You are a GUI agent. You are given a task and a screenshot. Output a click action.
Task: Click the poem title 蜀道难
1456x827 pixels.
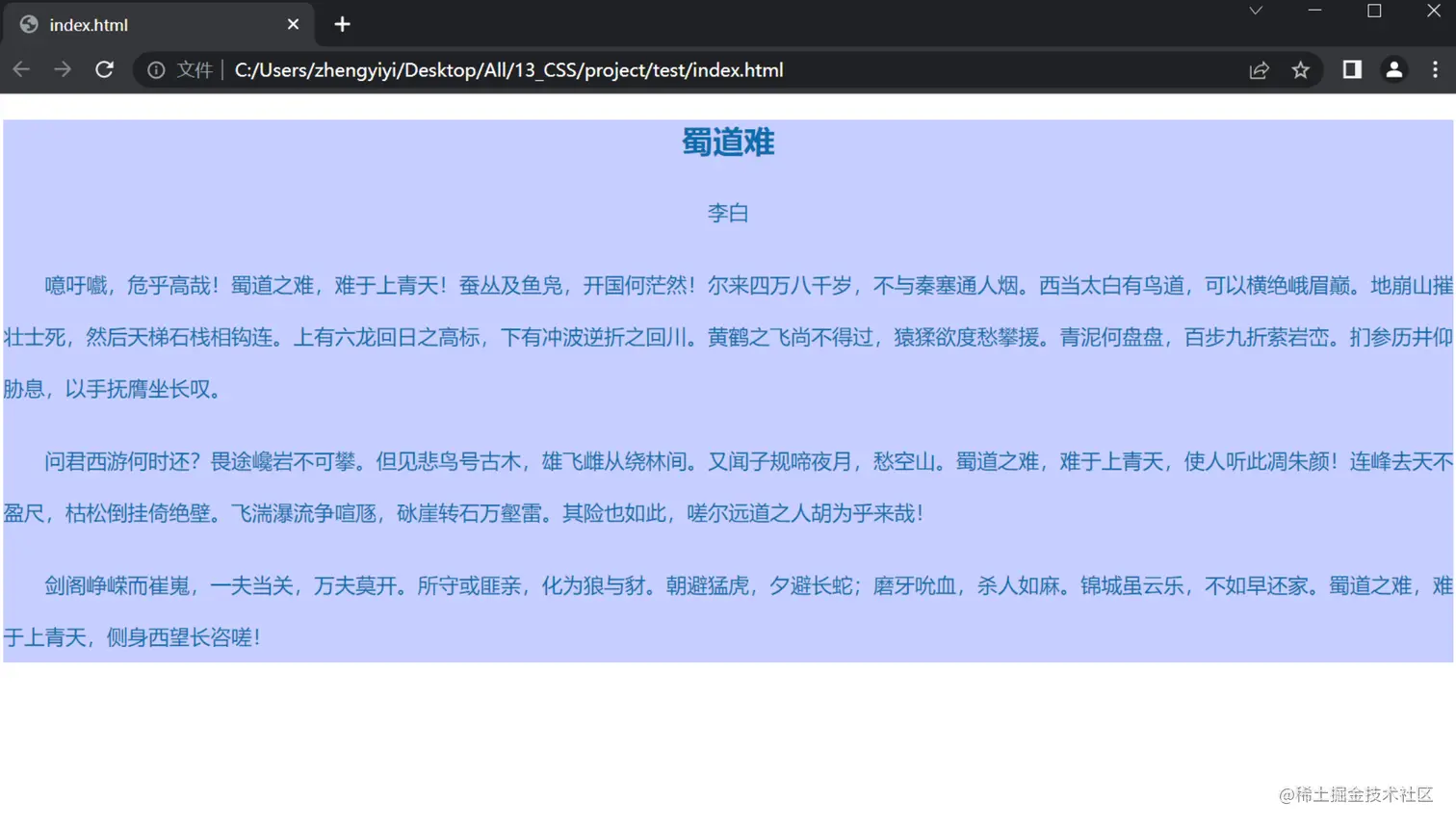coord(728,142)
